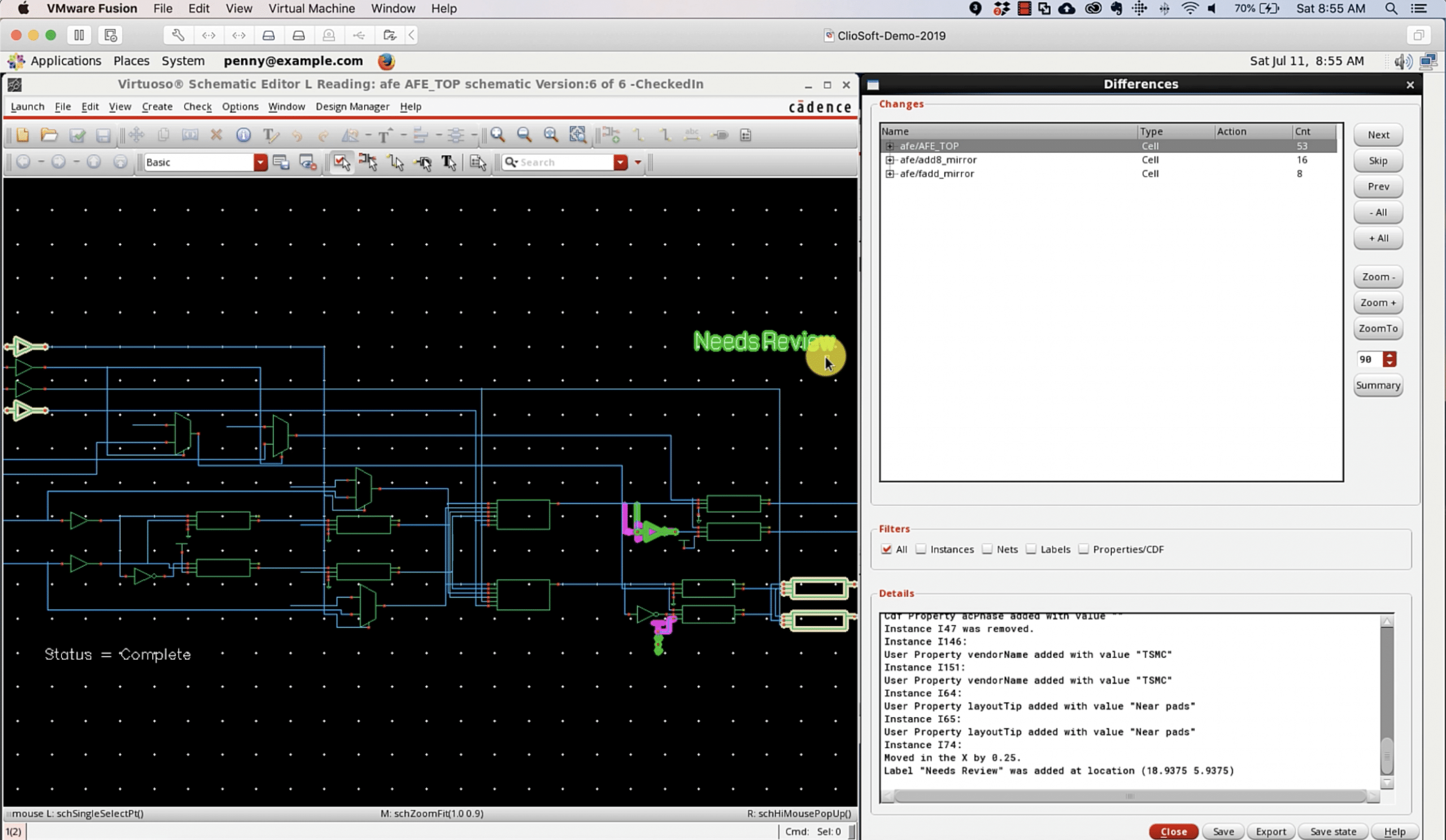Click the Open folder icon in toolbar

[x=49, y=135]
